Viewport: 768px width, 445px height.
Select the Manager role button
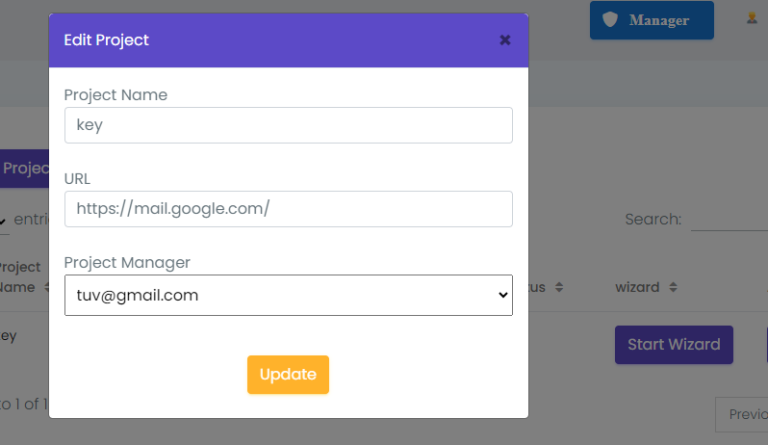[651, 20]
